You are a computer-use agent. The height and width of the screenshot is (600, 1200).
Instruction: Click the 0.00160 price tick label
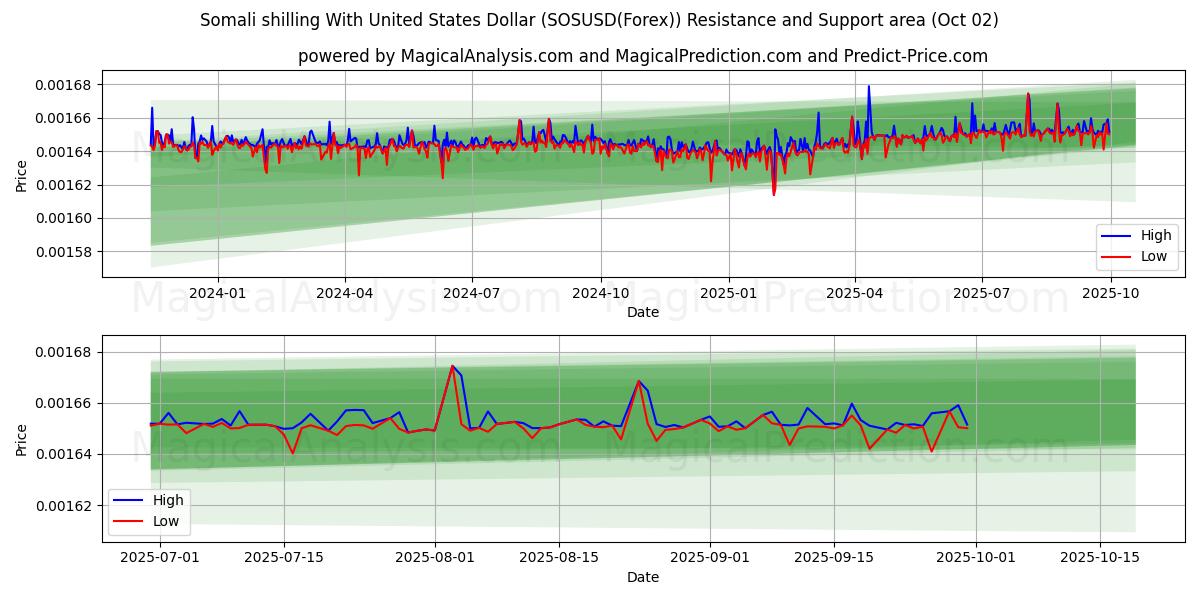click(x=64, y=218)
